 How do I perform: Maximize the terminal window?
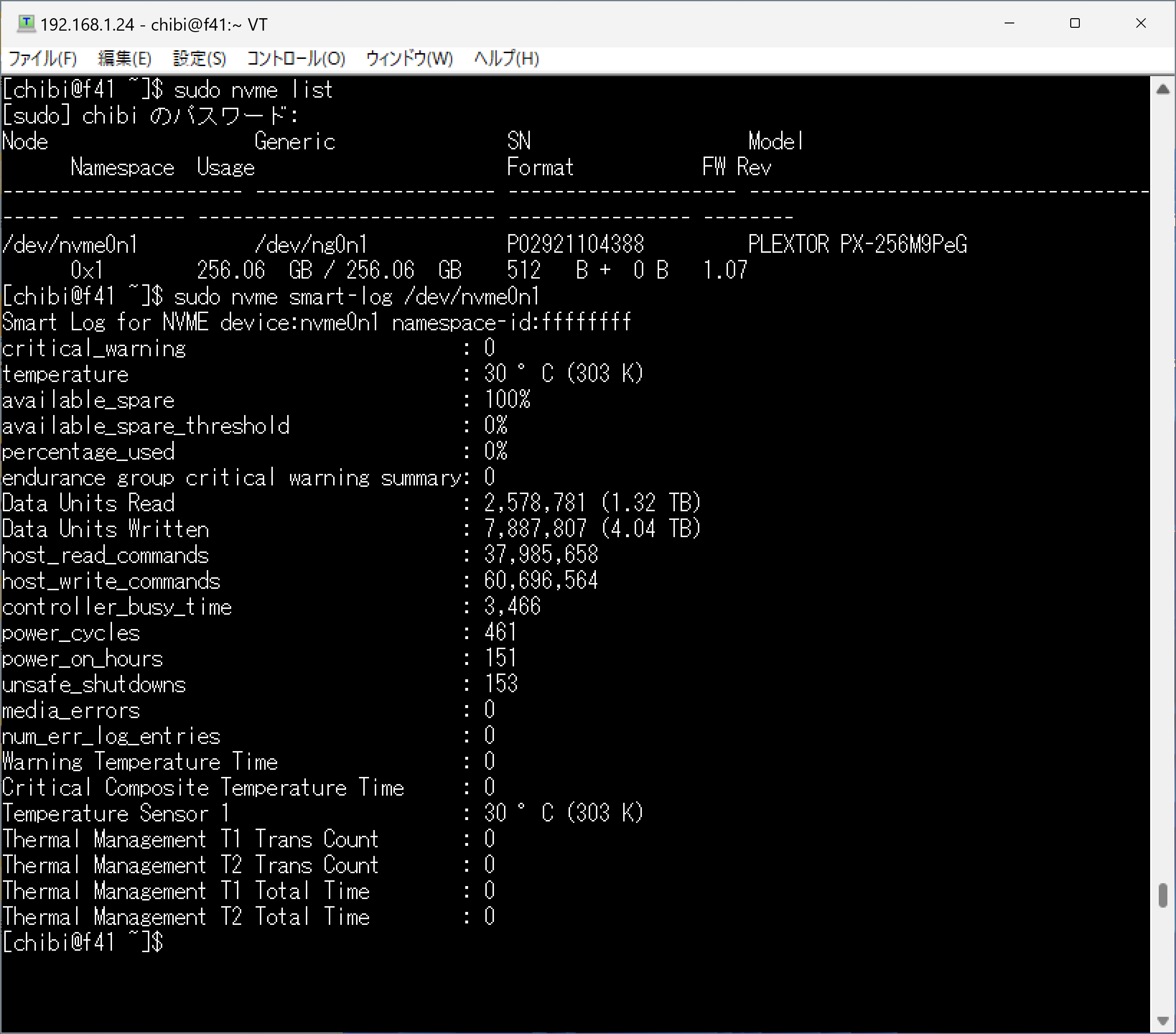tap(1075, 23)
